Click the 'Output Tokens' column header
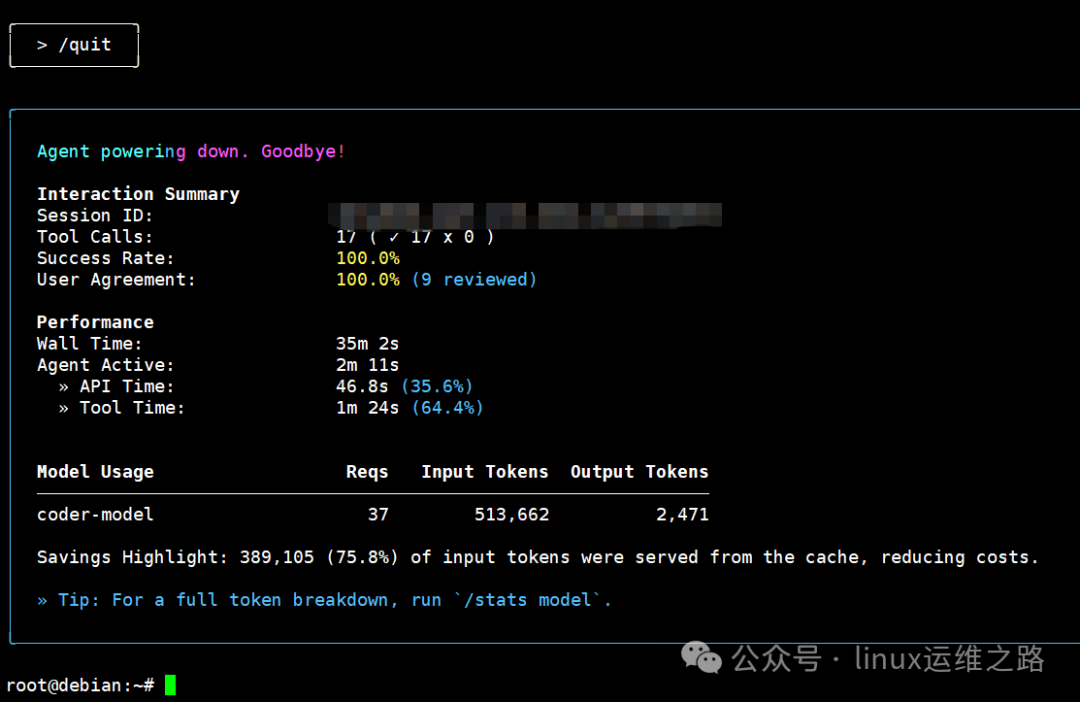Screen dimensions: 1080x702 pyautogui.click(x=639, y=472)
